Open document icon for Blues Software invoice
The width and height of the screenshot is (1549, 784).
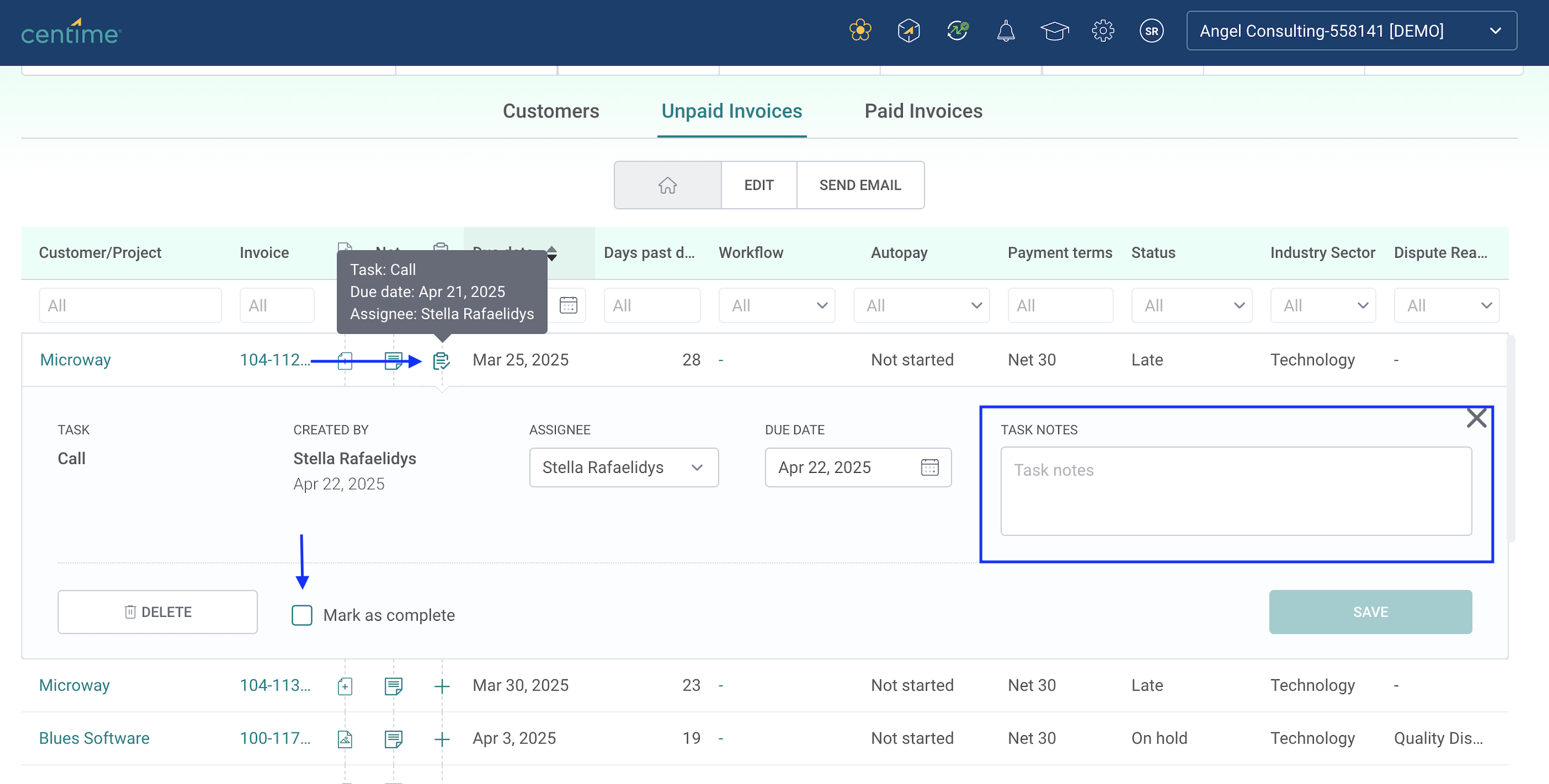point(345,739)
